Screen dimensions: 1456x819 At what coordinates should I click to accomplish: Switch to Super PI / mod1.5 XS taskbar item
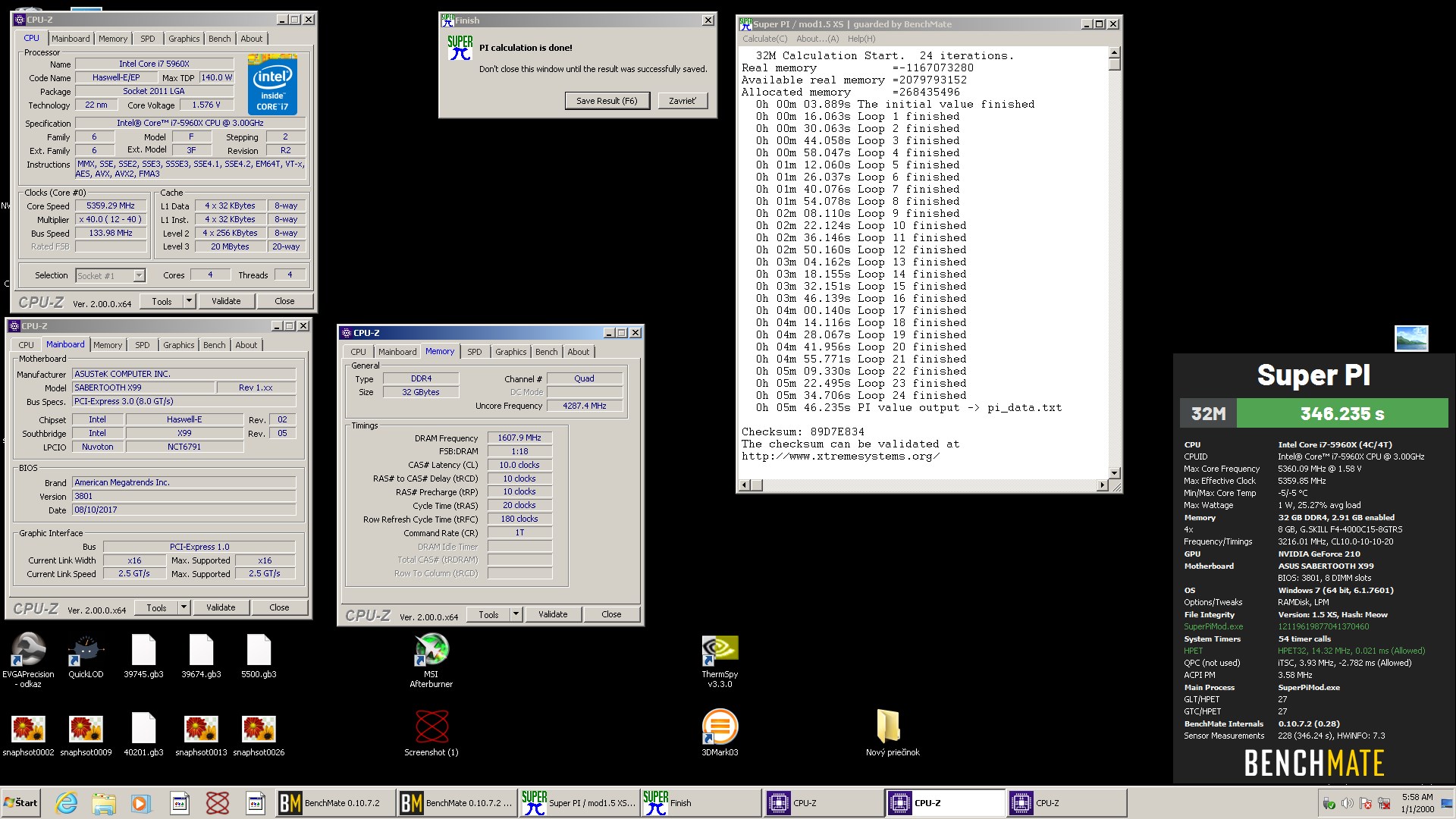click(579, 802)
